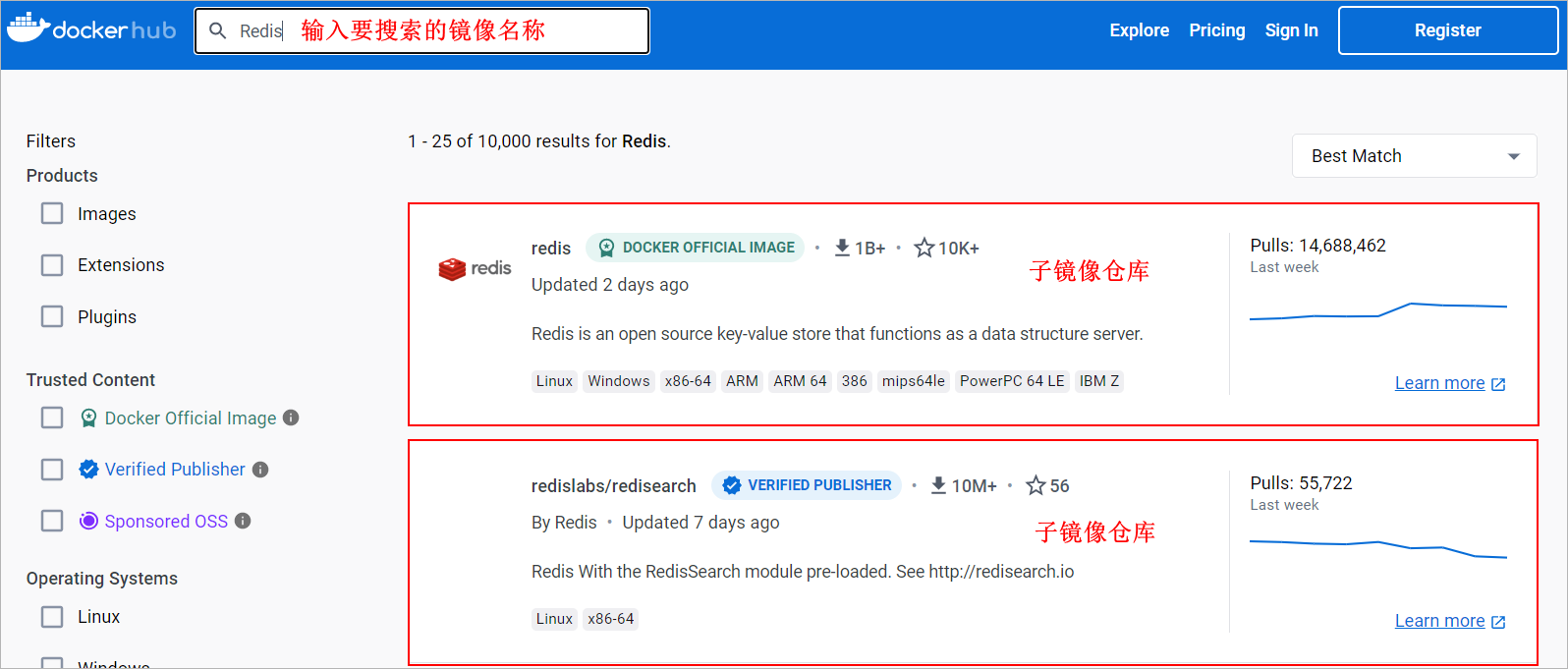Screen dimensions: 1568x669
Task: Check the Linux operating system checkbox
Action: [52, 617]
